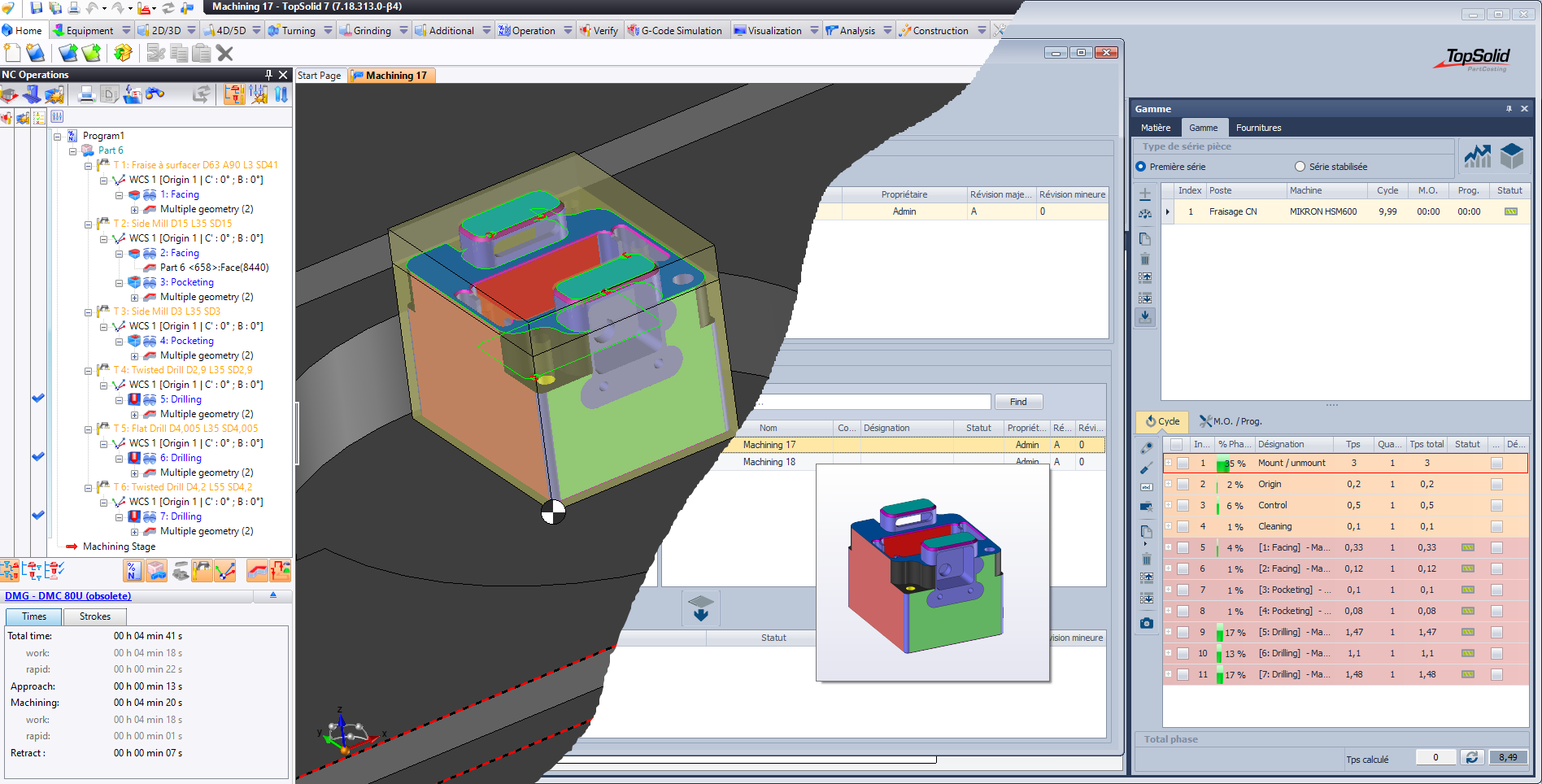Collapse the DMG machine times panel arrow

click(273, 595)
